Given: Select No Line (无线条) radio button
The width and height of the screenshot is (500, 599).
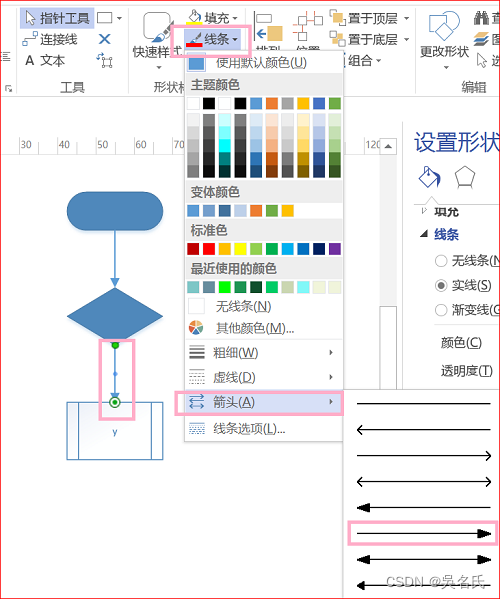Looking at the screenshot, I should [x=441, y=261].
